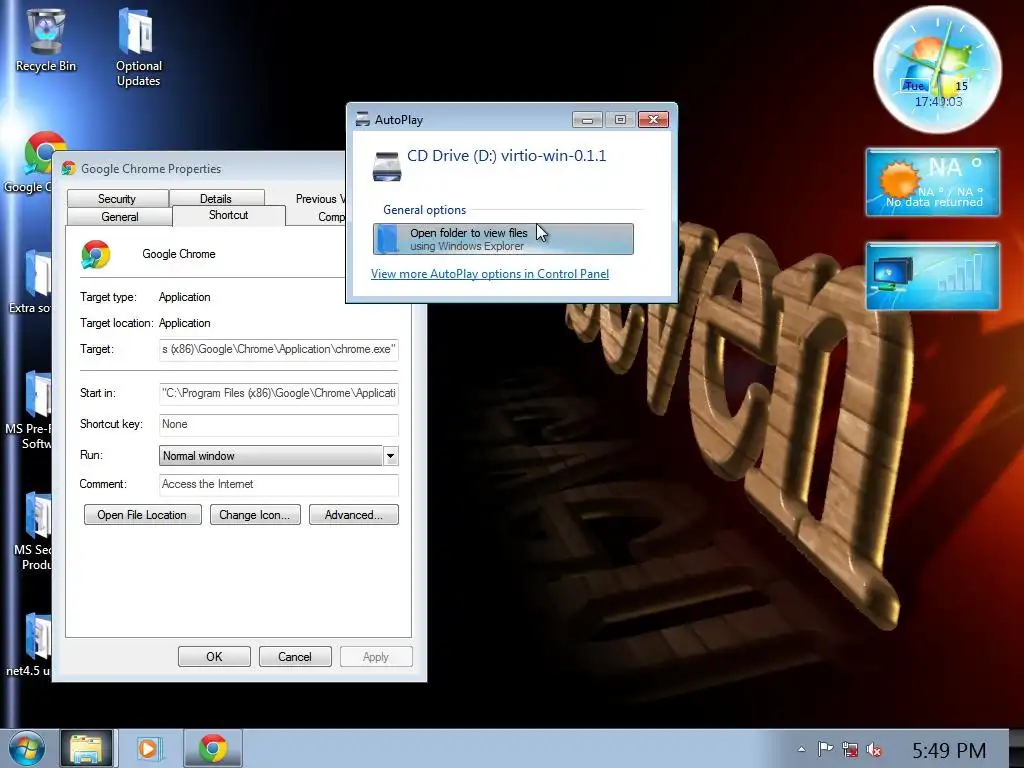Click the Shortcut key field
1024x768 pixels.
tap(279, 424)
